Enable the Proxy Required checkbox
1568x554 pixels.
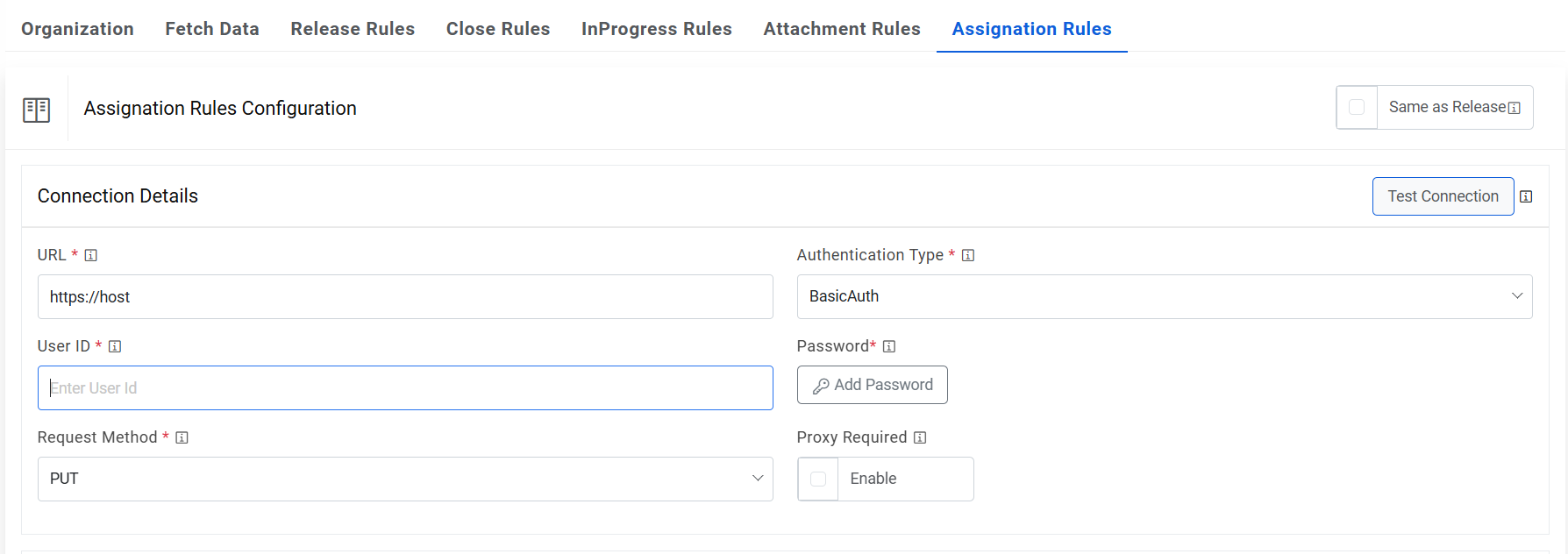click(818, 479)
